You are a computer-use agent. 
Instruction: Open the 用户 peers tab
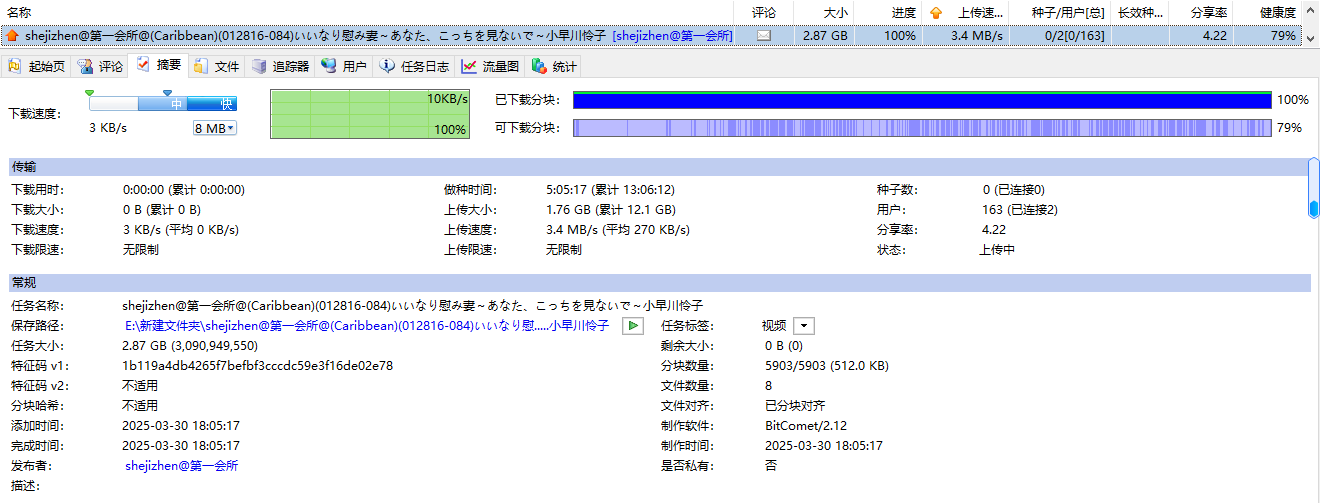click(x=345, y=67)
